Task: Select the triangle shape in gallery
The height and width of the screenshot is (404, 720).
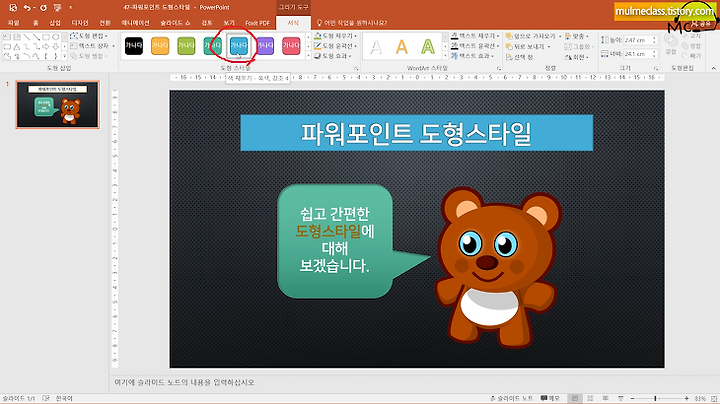Action: tap(17, 46)
